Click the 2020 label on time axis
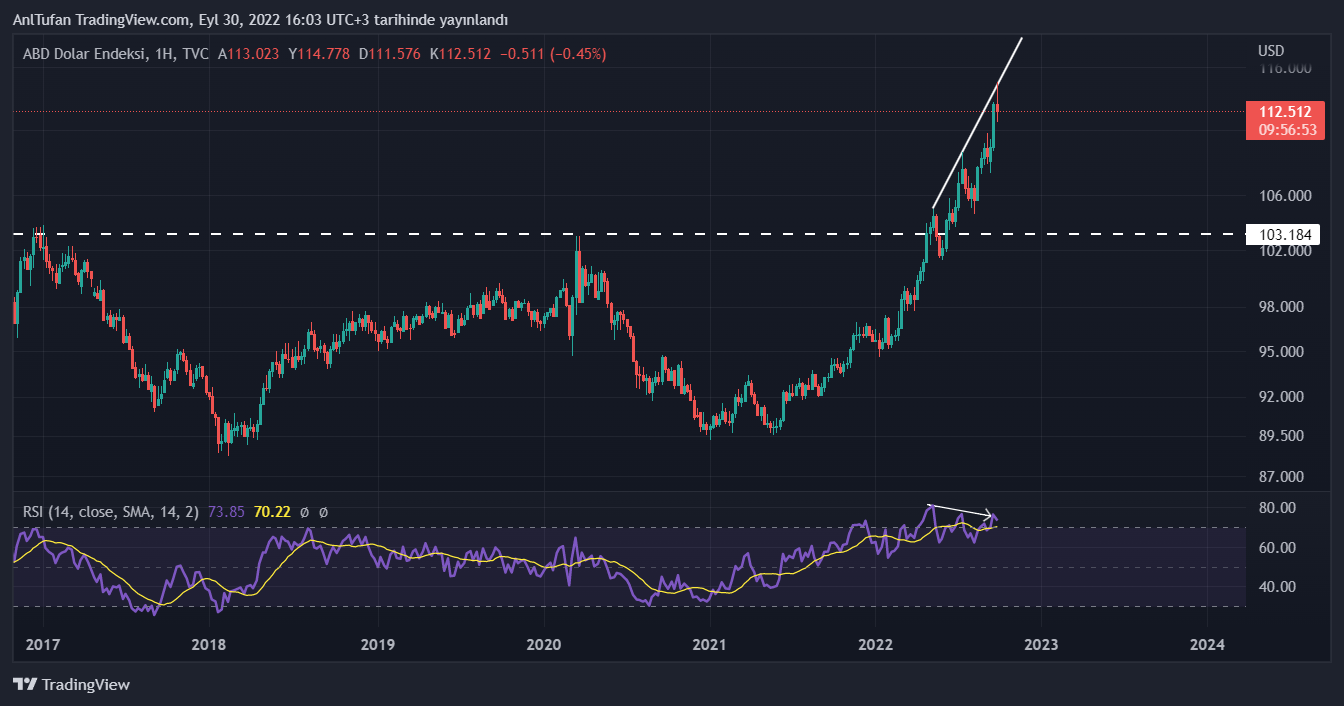Viewport: 1344px width, 706px height. [x=543, y=643]
